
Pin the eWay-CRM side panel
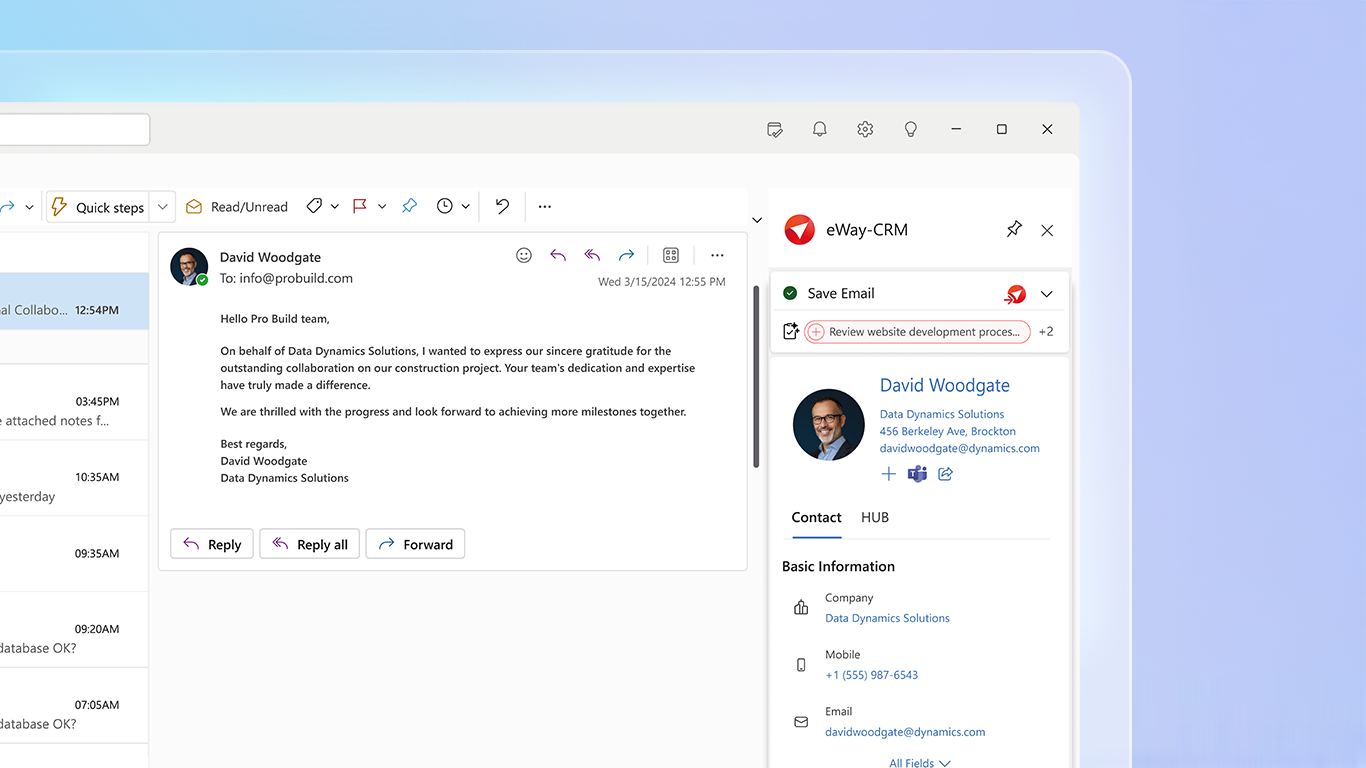(x=1014, y=229)
